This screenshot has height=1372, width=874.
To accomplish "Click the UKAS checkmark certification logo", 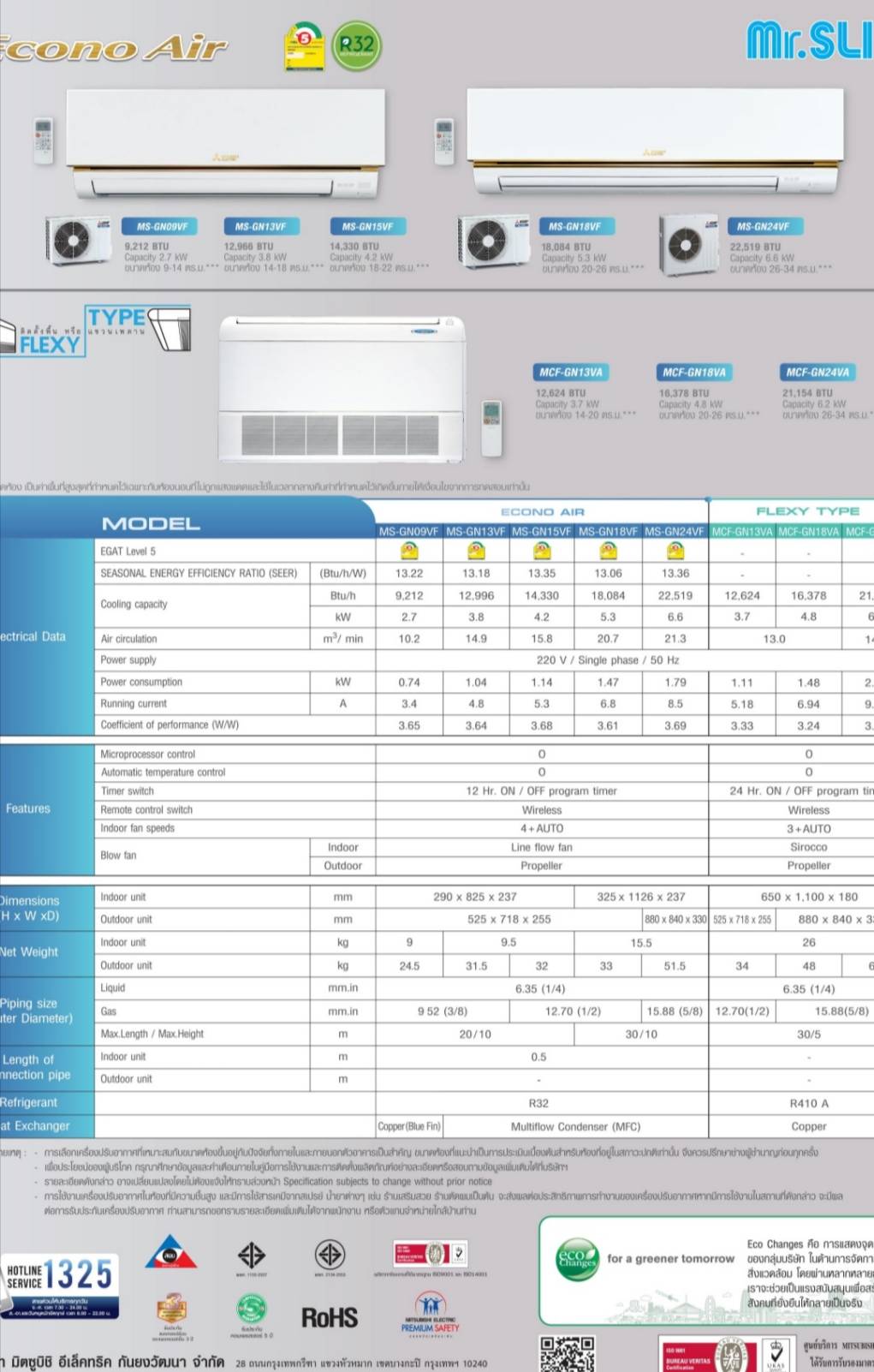I will pyautogui.click(x=776, y=1354).
